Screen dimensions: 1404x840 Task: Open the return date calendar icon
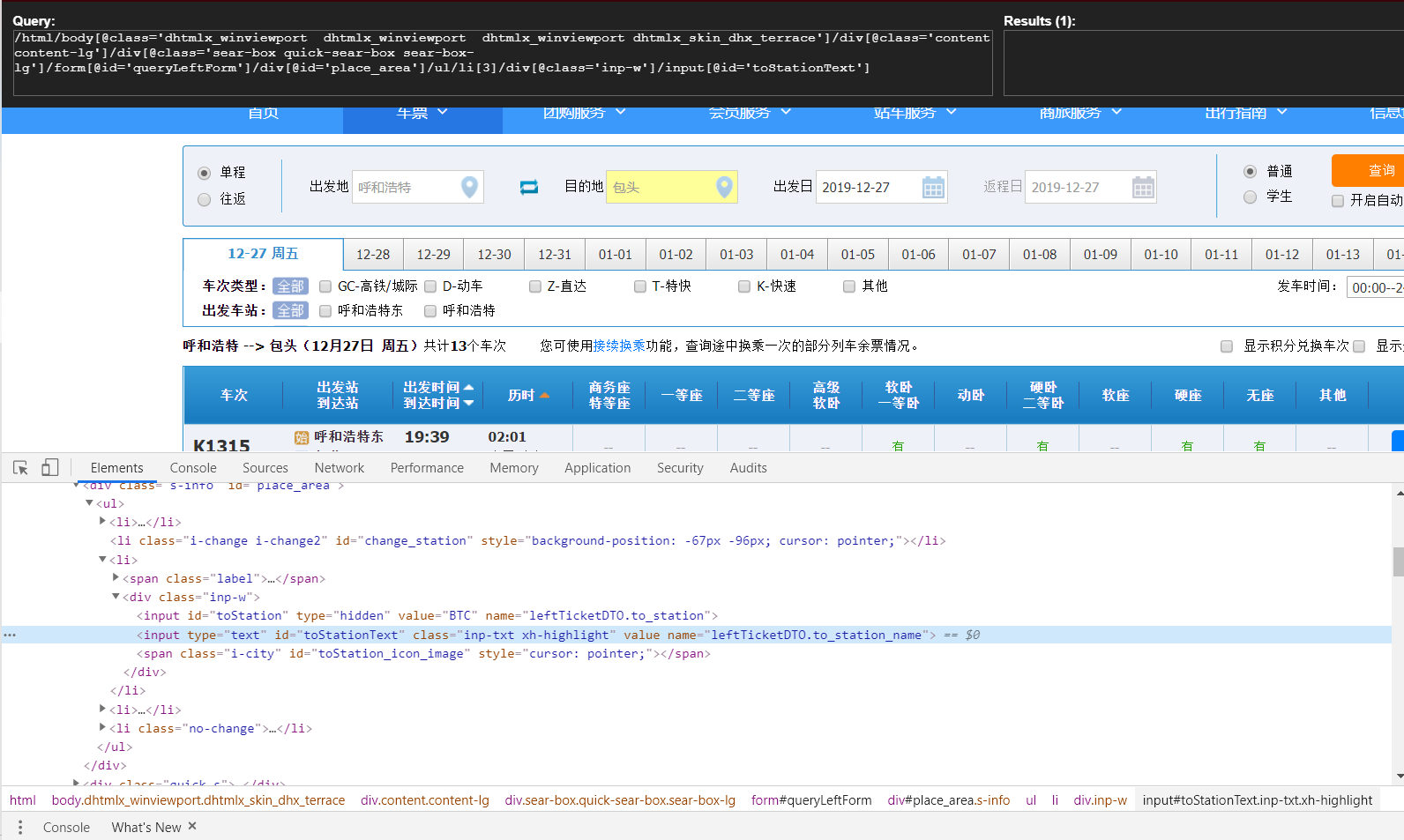click(1143, 187)
